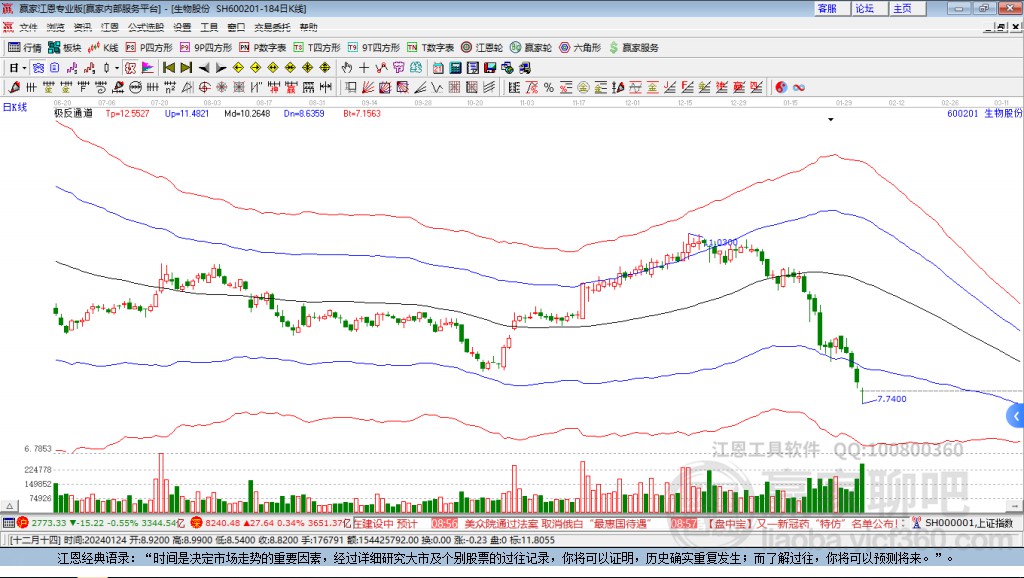Jump to the first bar with skip-back arrow

[x=169, y=68]
